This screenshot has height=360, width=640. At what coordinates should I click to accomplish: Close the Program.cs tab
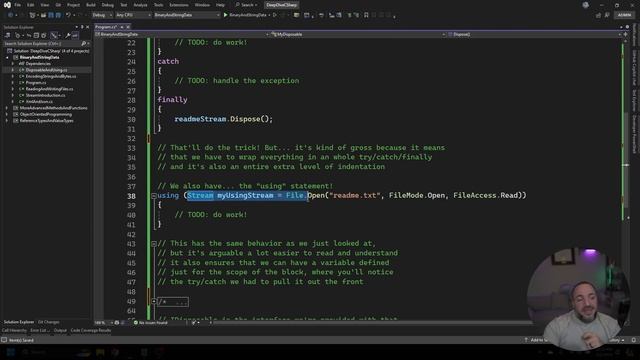[x=128, y=27]
